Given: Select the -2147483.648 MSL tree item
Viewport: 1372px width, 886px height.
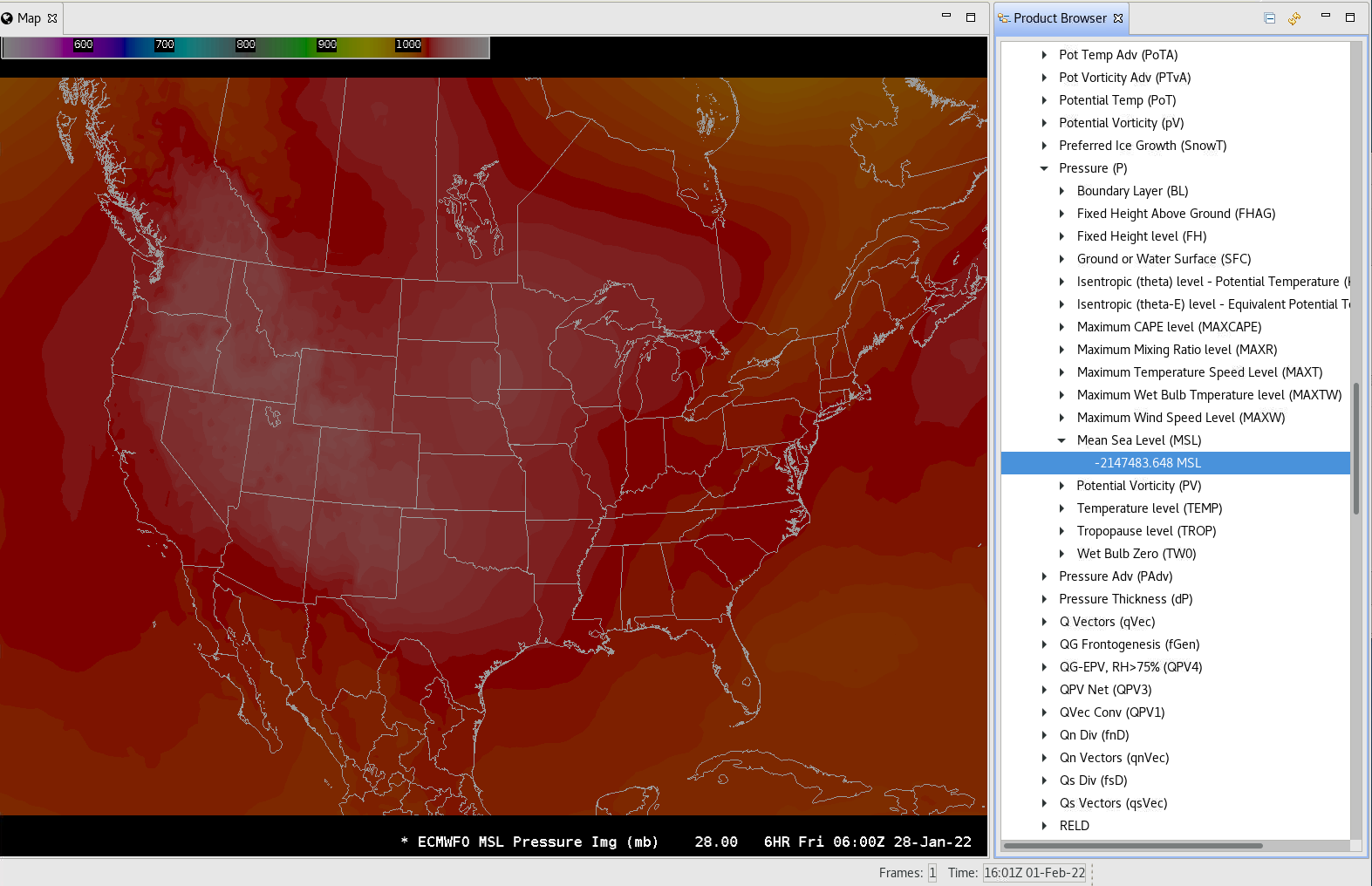Looking at the screenshot, I should pyautogui.click(x=1147, y=463).
